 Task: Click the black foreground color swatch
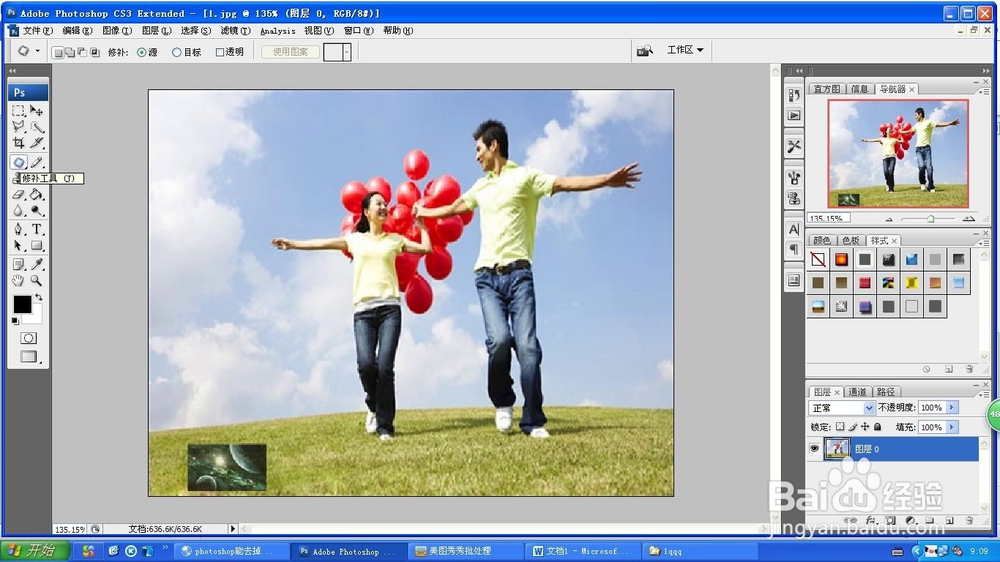click(22, 303)
